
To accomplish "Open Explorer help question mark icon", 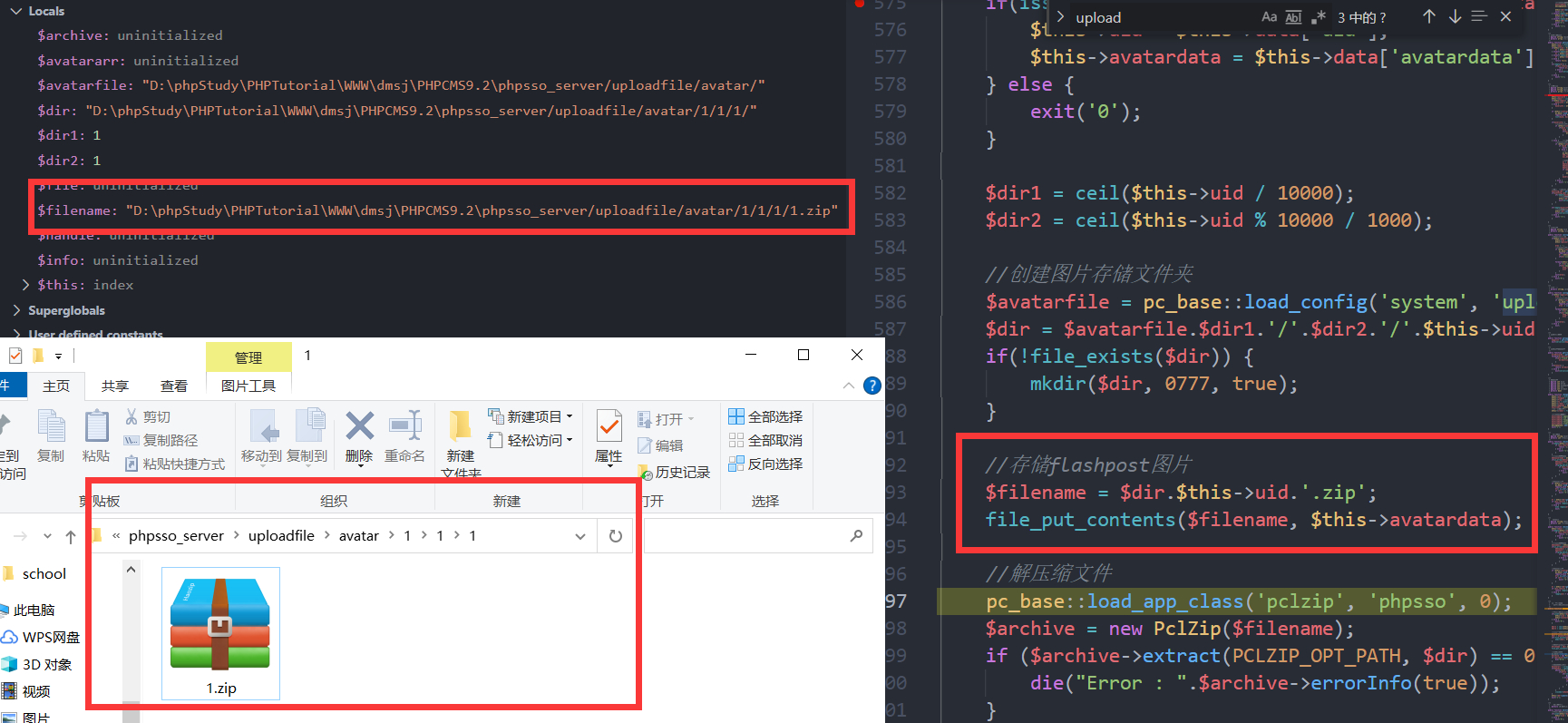I will click(872, 386).
